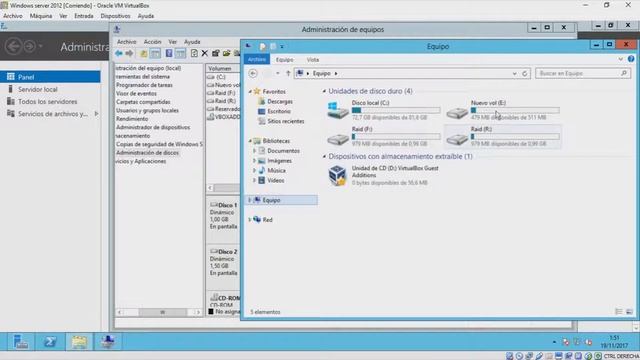The image size is (640, 360).
Task: Select Visor de eventos tree node
Action: point(136,93)
